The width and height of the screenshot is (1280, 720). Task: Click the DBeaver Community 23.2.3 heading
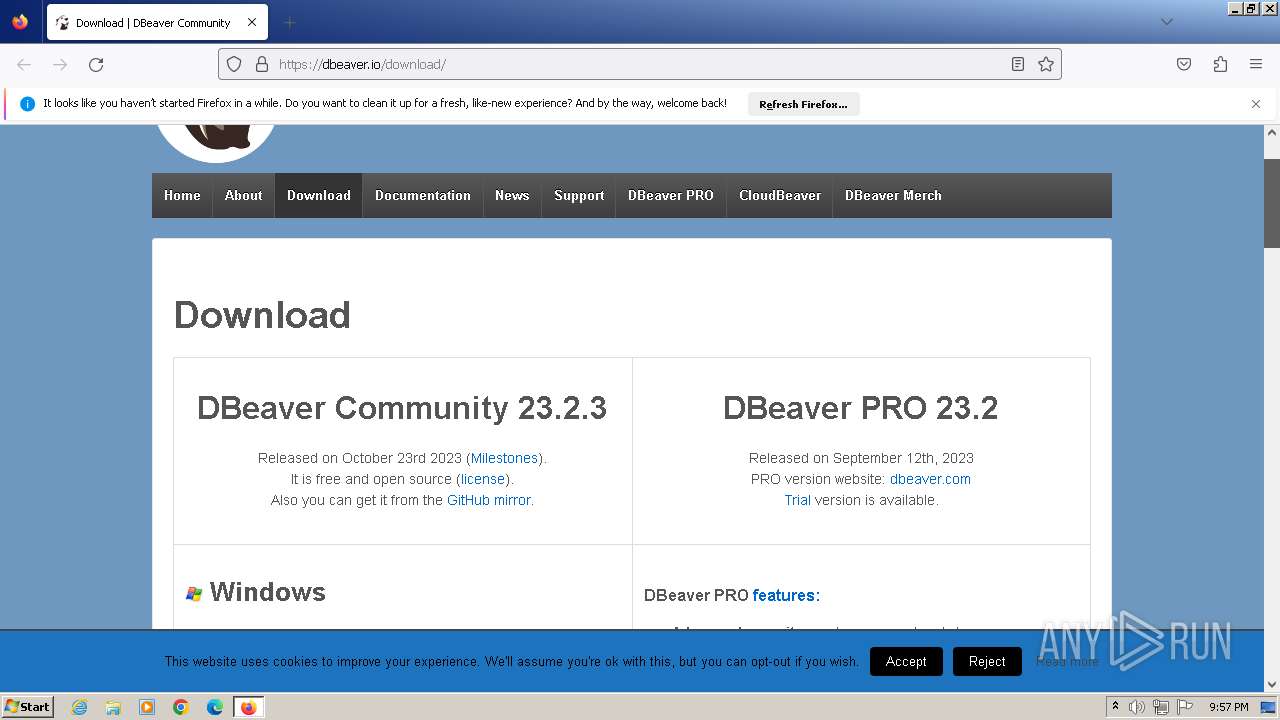[x=402, y=408]
